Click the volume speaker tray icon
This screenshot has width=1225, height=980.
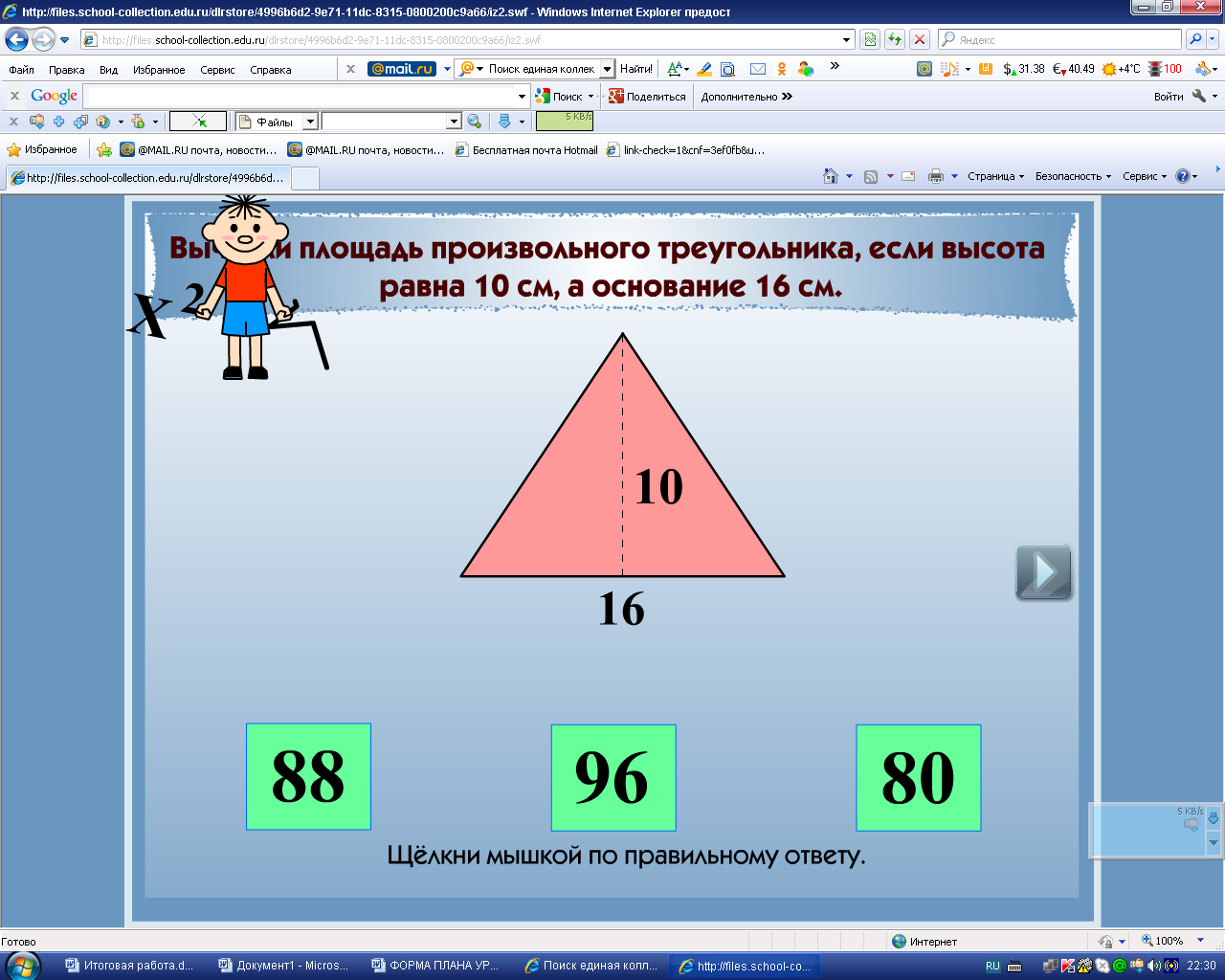pyautogui.click(x=1155, y=966)
